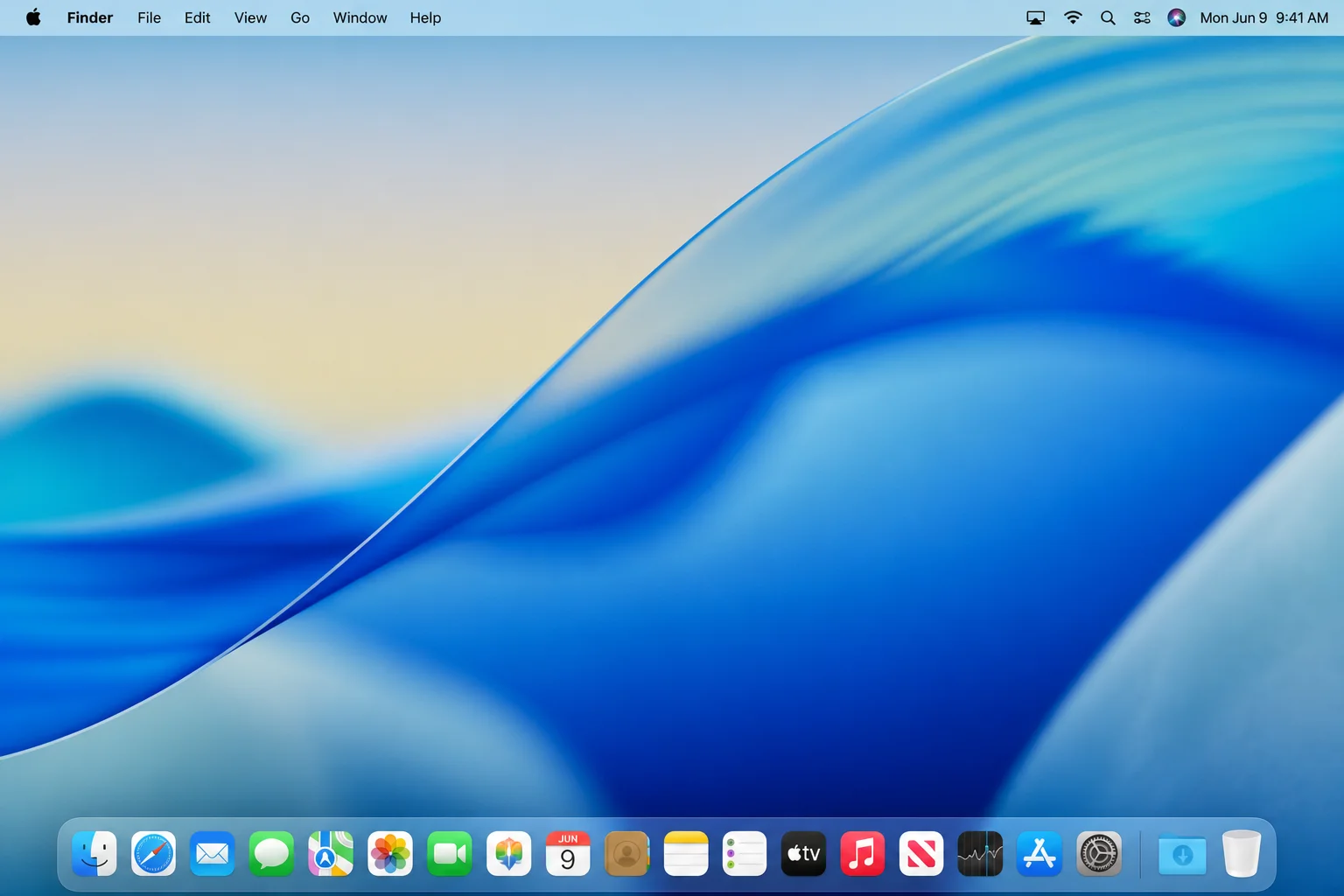Image resolution: width=1344 pixels, height=896 pixels.
Task: Open the Notes app icon
Action: (x=686, y=853)
